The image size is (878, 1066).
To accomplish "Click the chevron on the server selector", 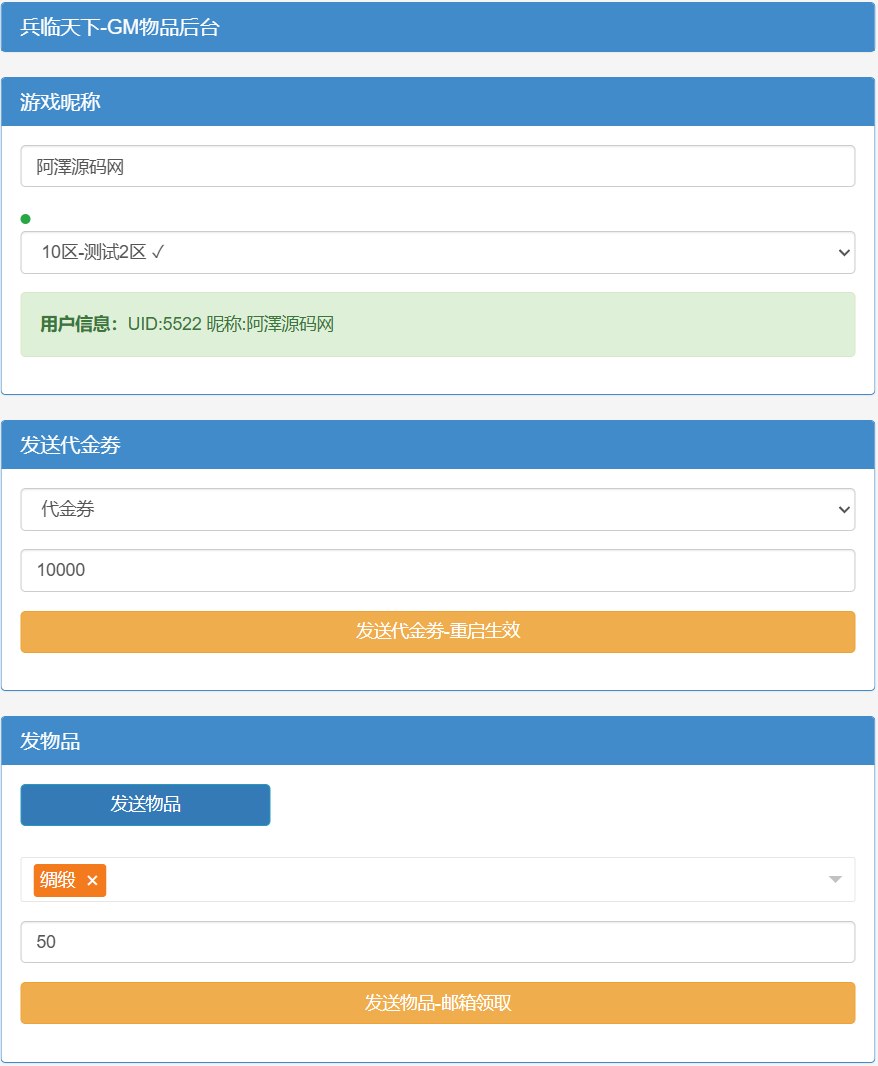I will tap(843, 253).
